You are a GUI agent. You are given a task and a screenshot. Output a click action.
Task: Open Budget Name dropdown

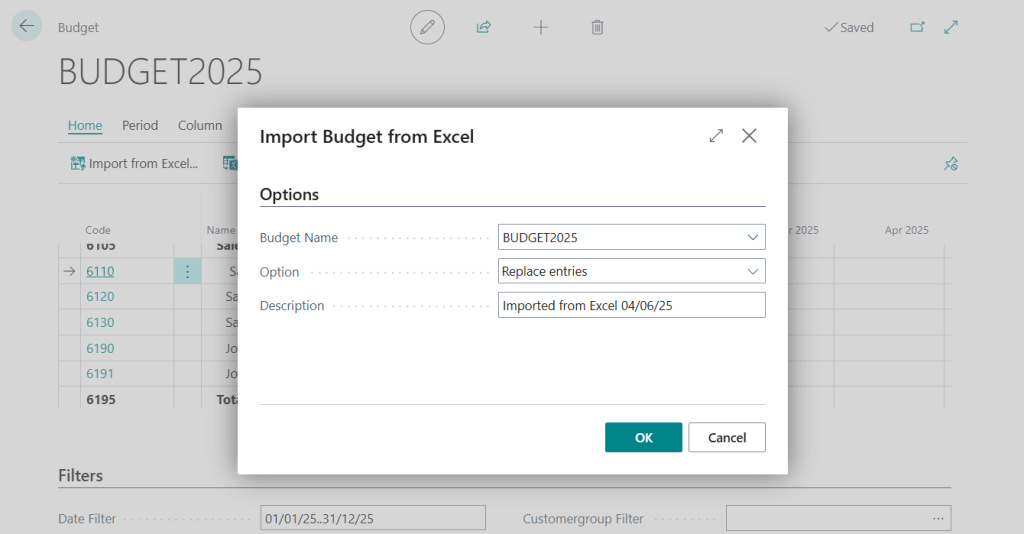click(x=753, y=237)
